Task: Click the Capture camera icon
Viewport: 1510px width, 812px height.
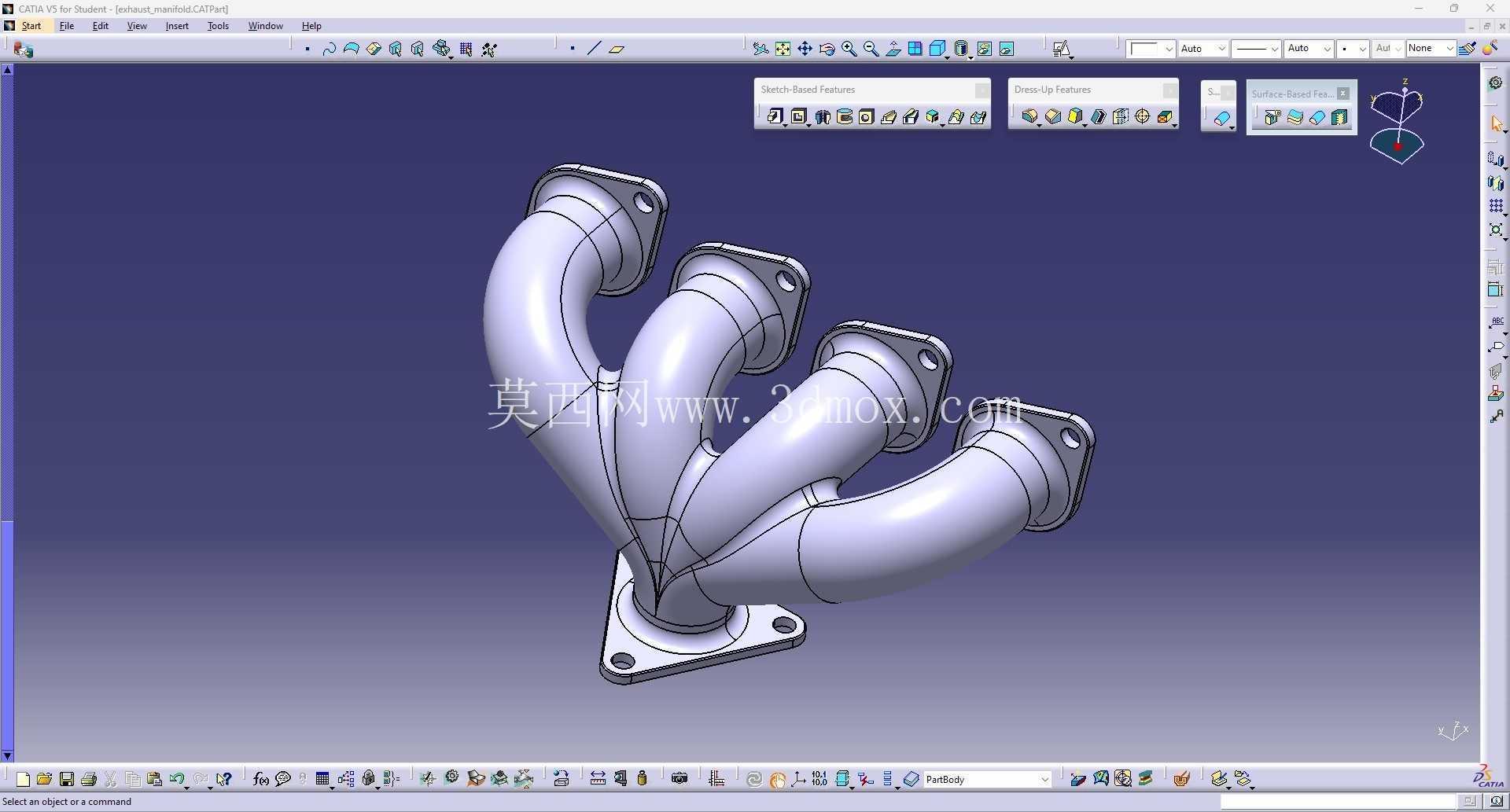Action: point(680,779)
